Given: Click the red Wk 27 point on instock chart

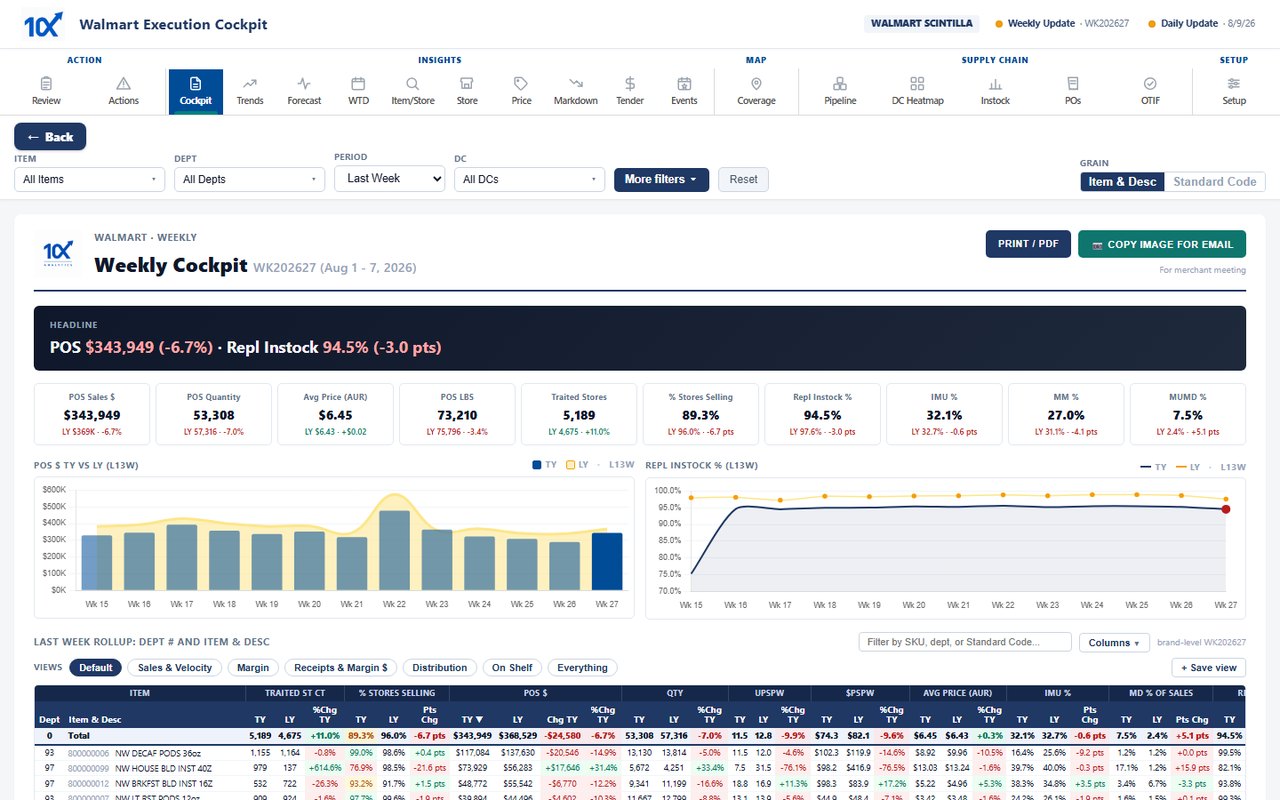Looking at the screenshot, I should [1226, 509].
